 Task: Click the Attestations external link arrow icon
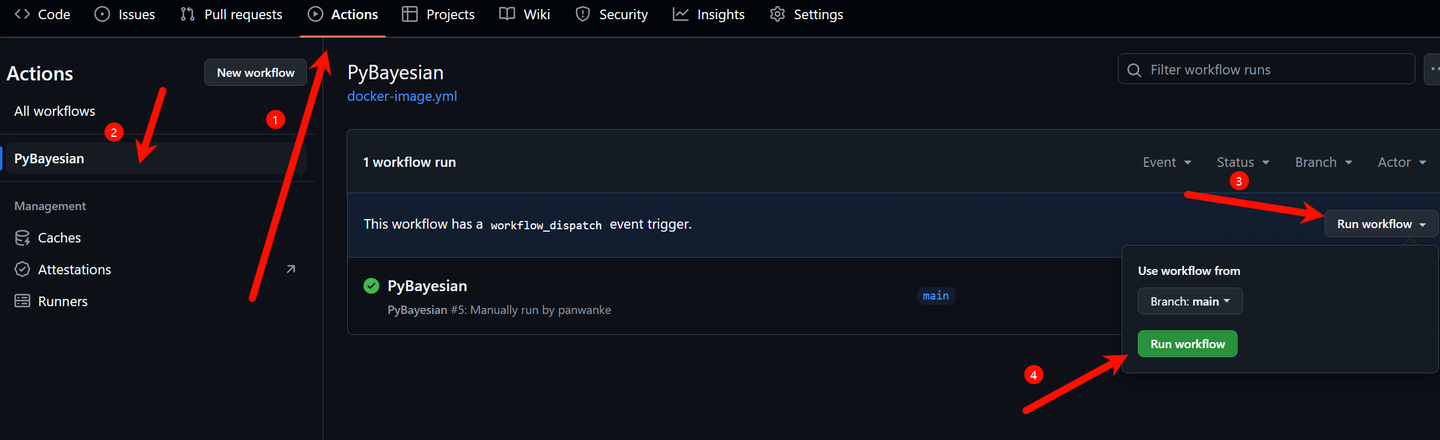pyautogui.click(x=291, y=269)
